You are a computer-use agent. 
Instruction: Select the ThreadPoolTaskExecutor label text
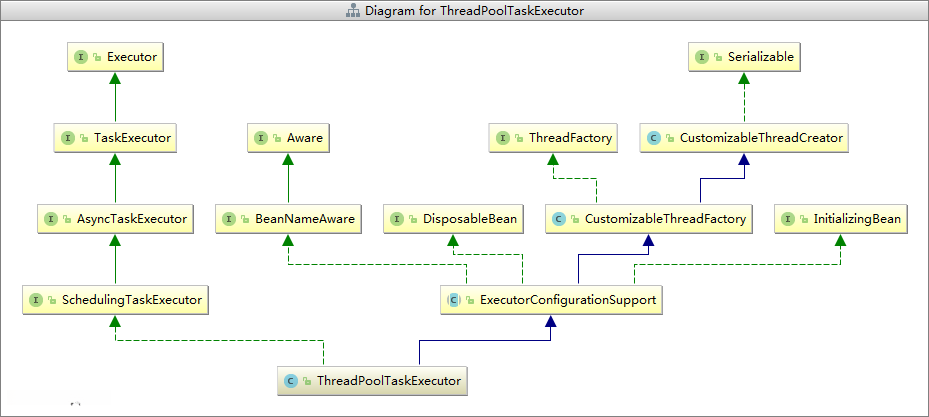click(389, 381)
